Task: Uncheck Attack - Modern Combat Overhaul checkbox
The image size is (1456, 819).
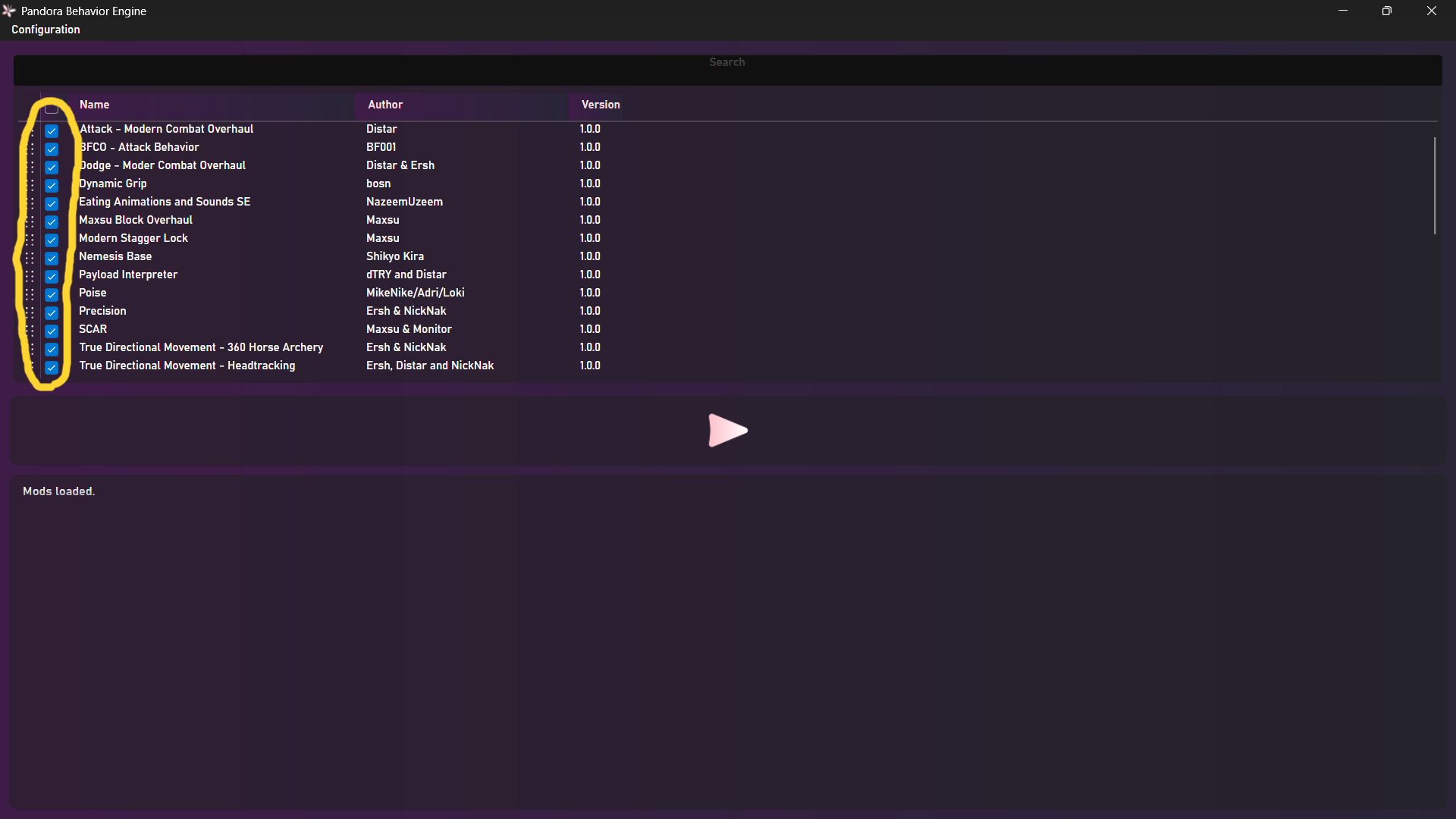Action: pyautogui.click(x=52, y=130)
